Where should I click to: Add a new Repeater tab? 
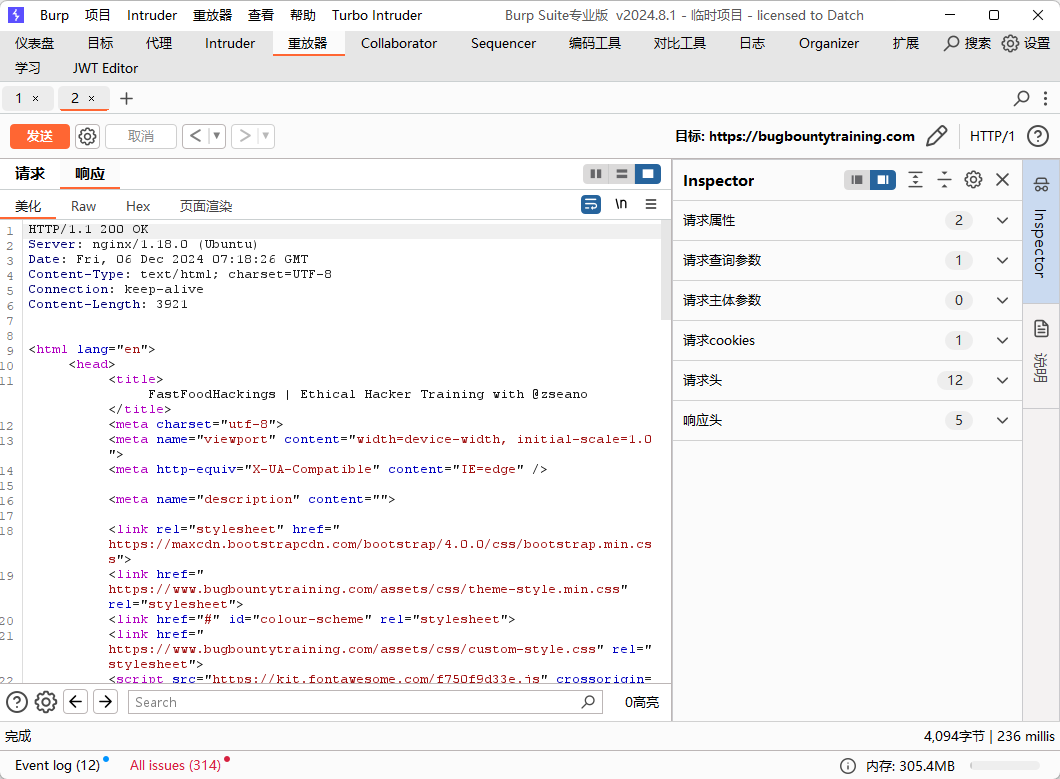126,99
